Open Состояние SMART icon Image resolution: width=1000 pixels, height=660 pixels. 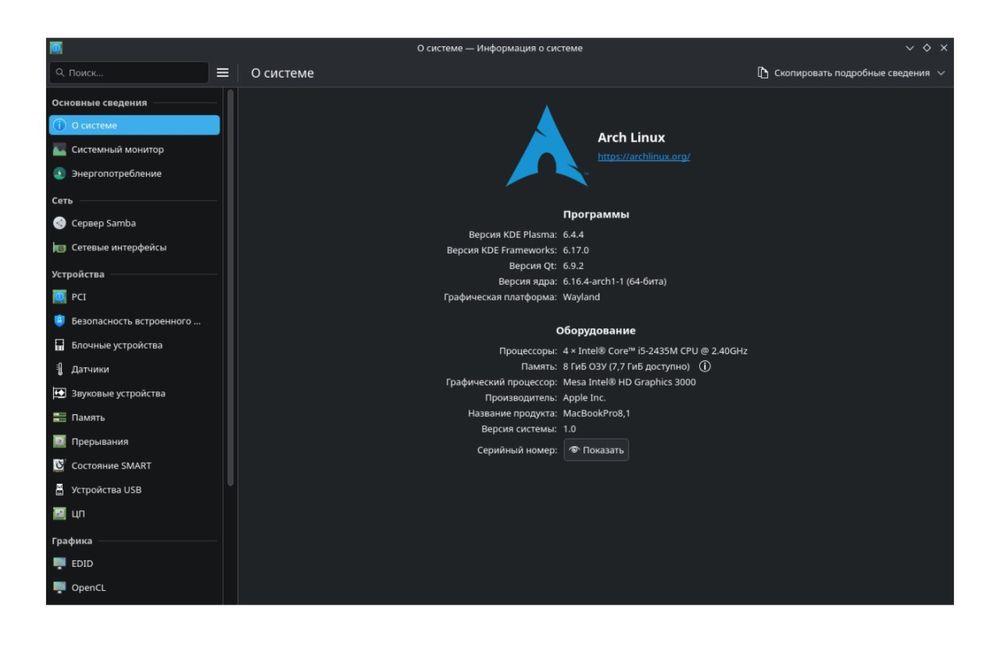[59, 466]
